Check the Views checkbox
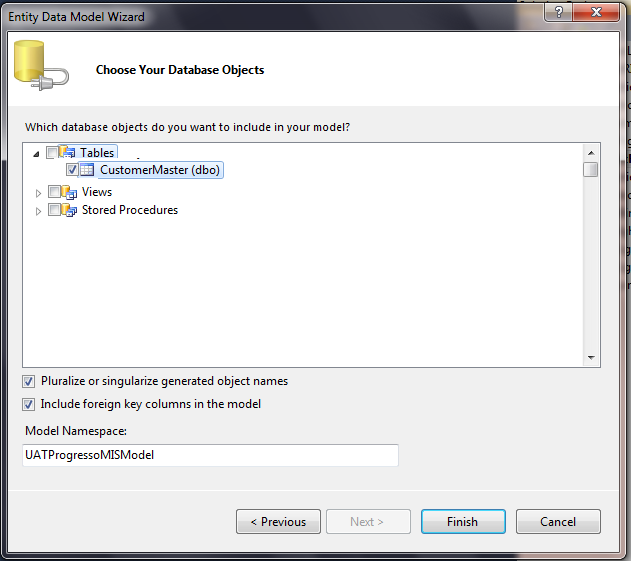This screenshot has width=631, height=561. (54, 192)
